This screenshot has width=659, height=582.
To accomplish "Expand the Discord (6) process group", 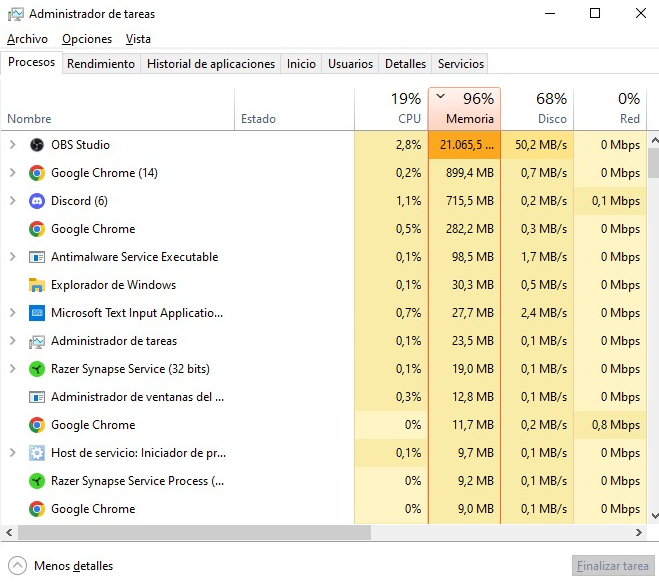I will tap(13, 201).
